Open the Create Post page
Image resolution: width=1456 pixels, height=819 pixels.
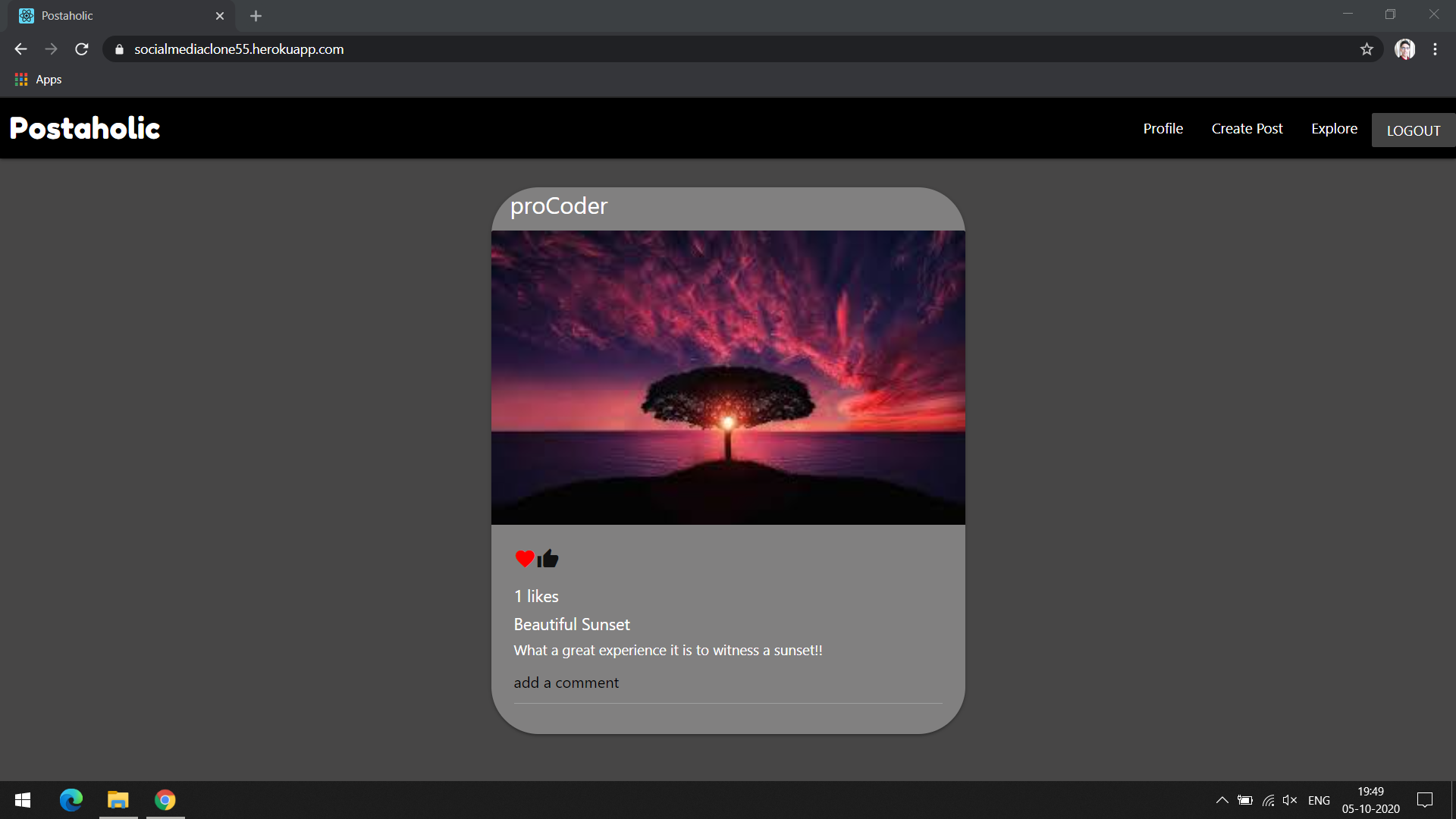(x=1247, y=129)
